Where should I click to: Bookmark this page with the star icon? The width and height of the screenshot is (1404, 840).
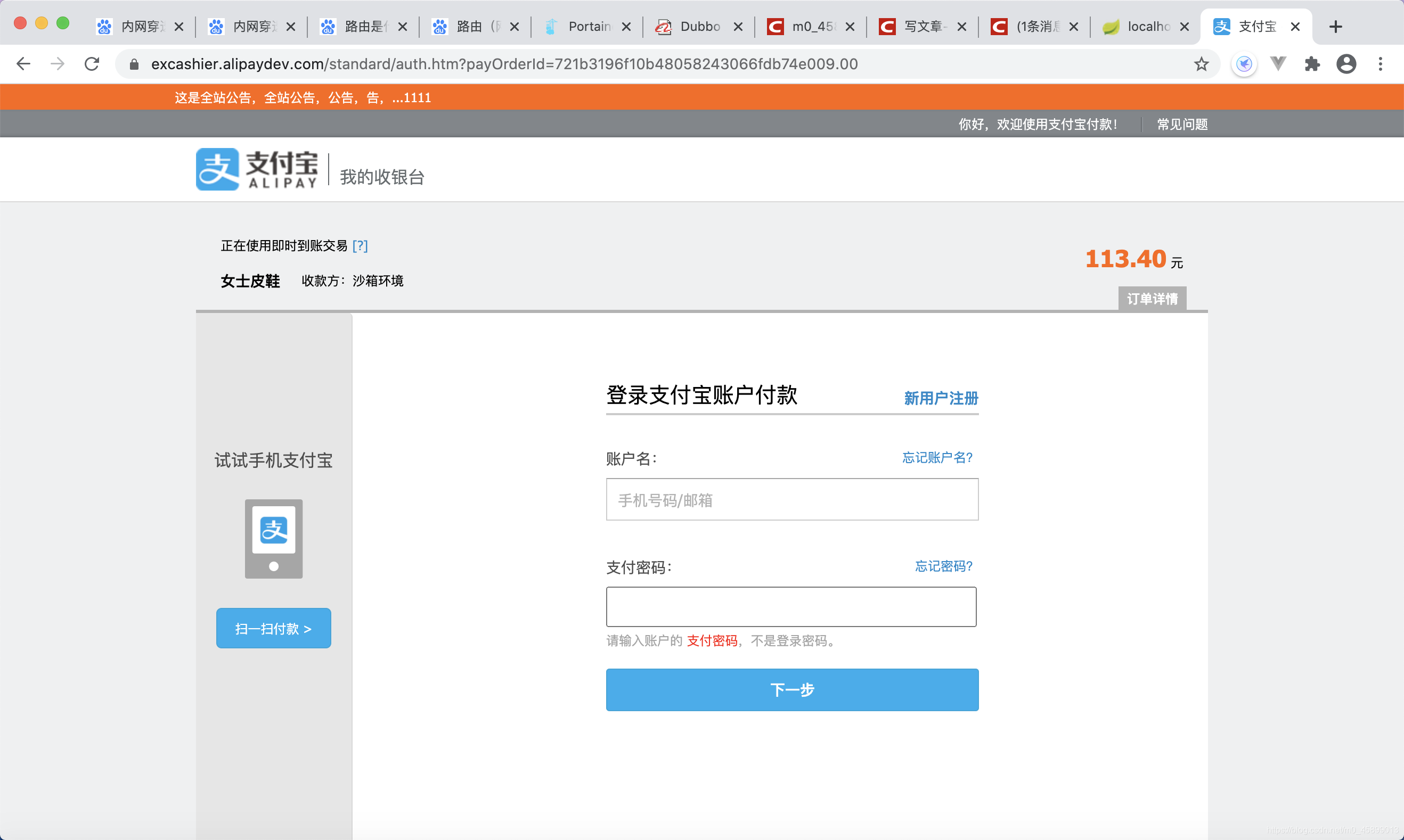(x=1201, y=64)
